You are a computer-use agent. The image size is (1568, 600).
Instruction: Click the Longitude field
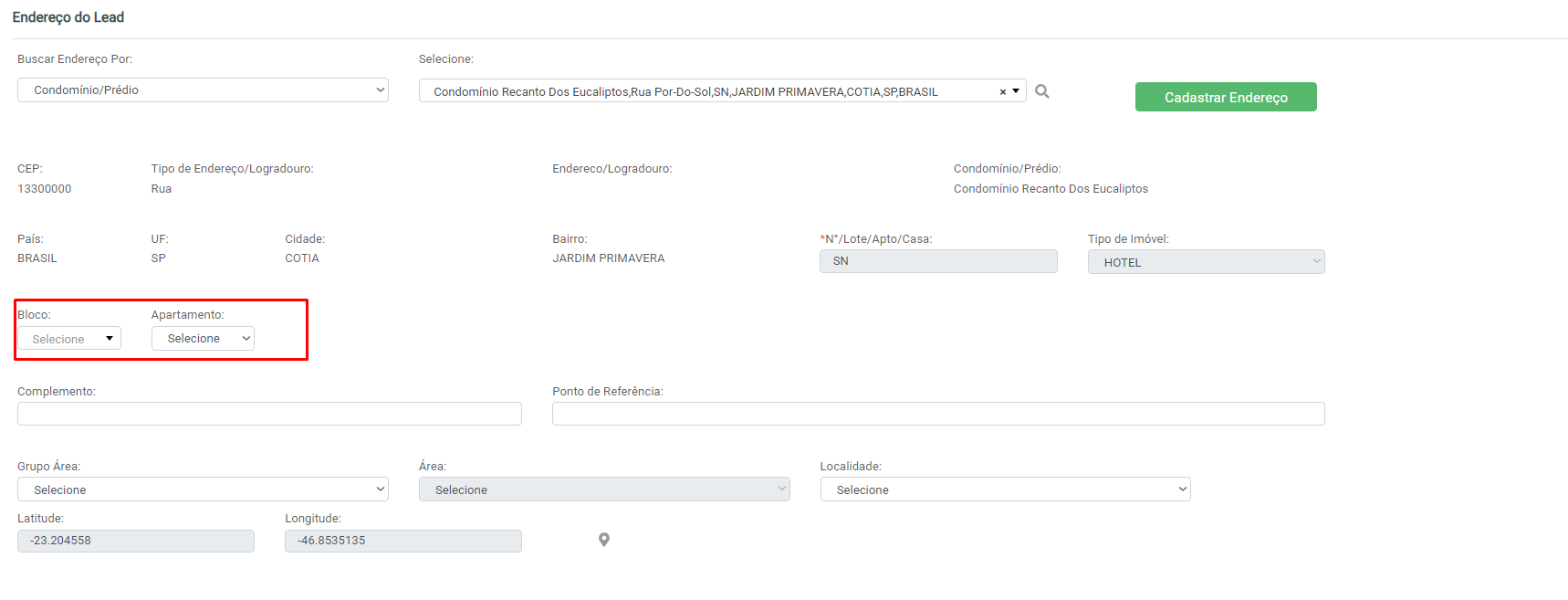[x=403, y=541]
